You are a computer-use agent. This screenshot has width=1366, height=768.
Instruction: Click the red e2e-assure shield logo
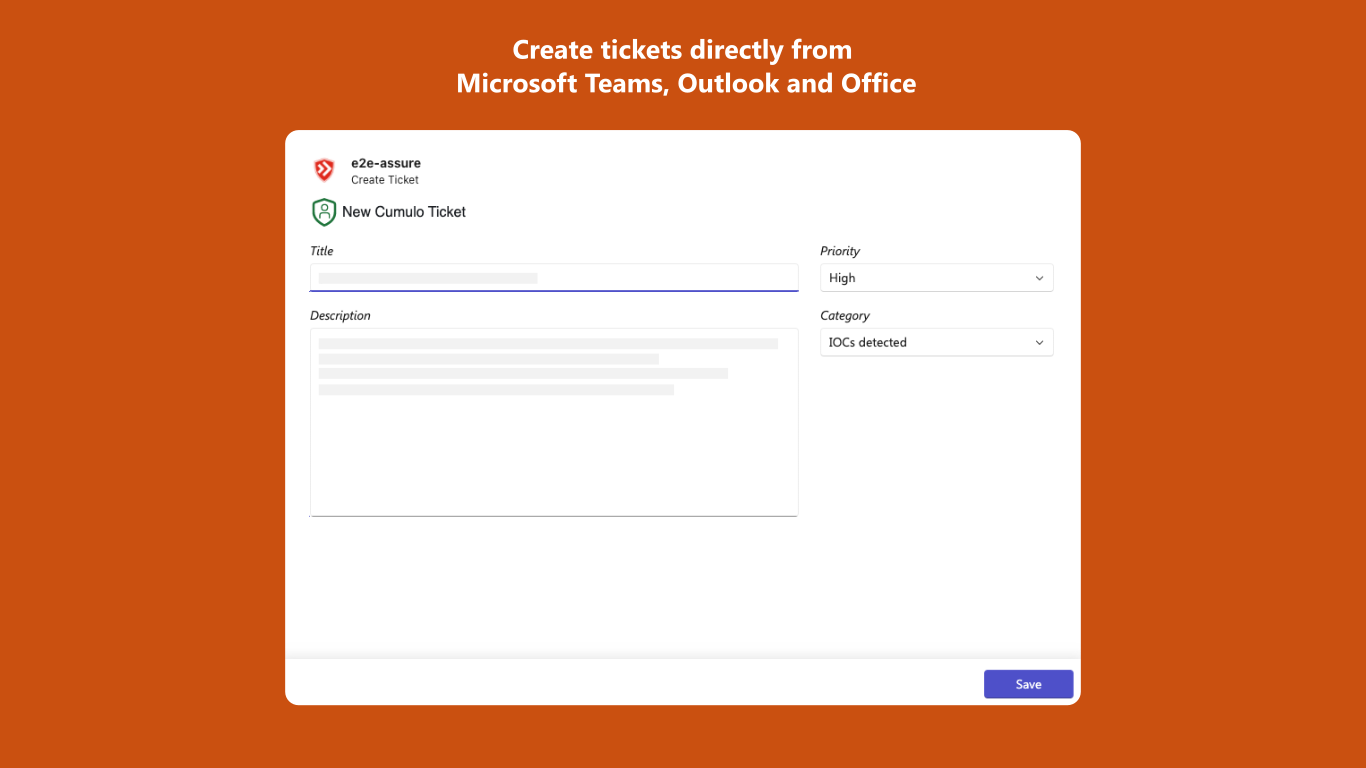(x=324, y=170)
